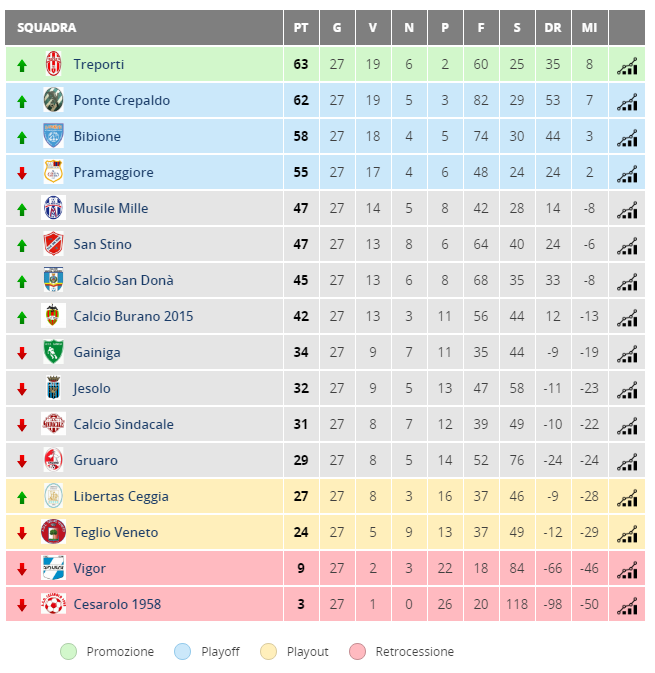Click the green Promozione legend circle
655x673 pixels.
pos(68,651)
